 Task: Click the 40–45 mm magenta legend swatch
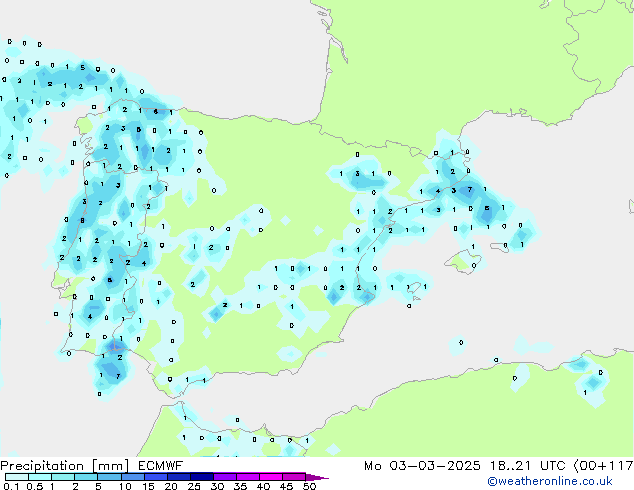[271, 477]
